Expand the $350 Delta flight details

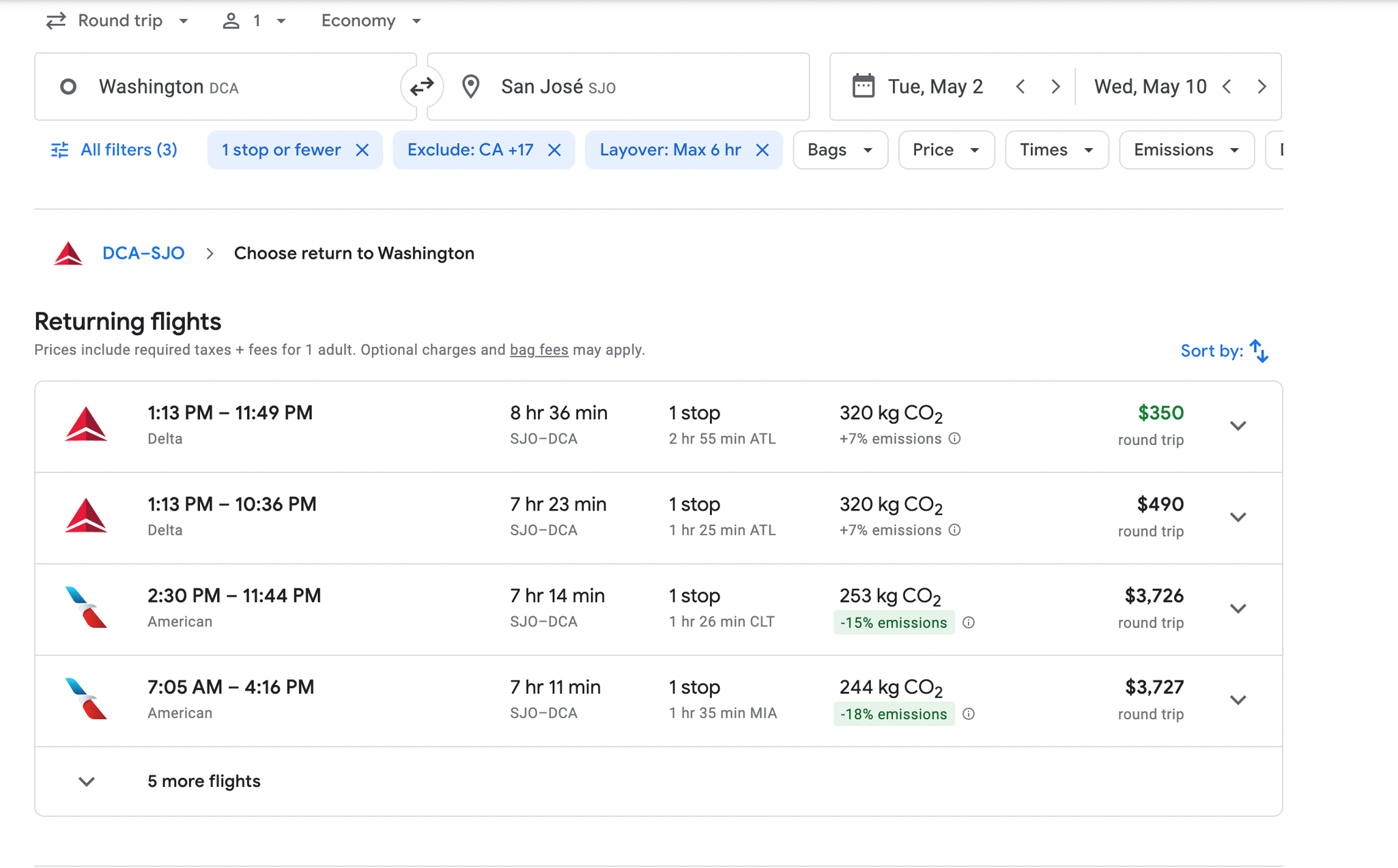tap(1238, 426)
